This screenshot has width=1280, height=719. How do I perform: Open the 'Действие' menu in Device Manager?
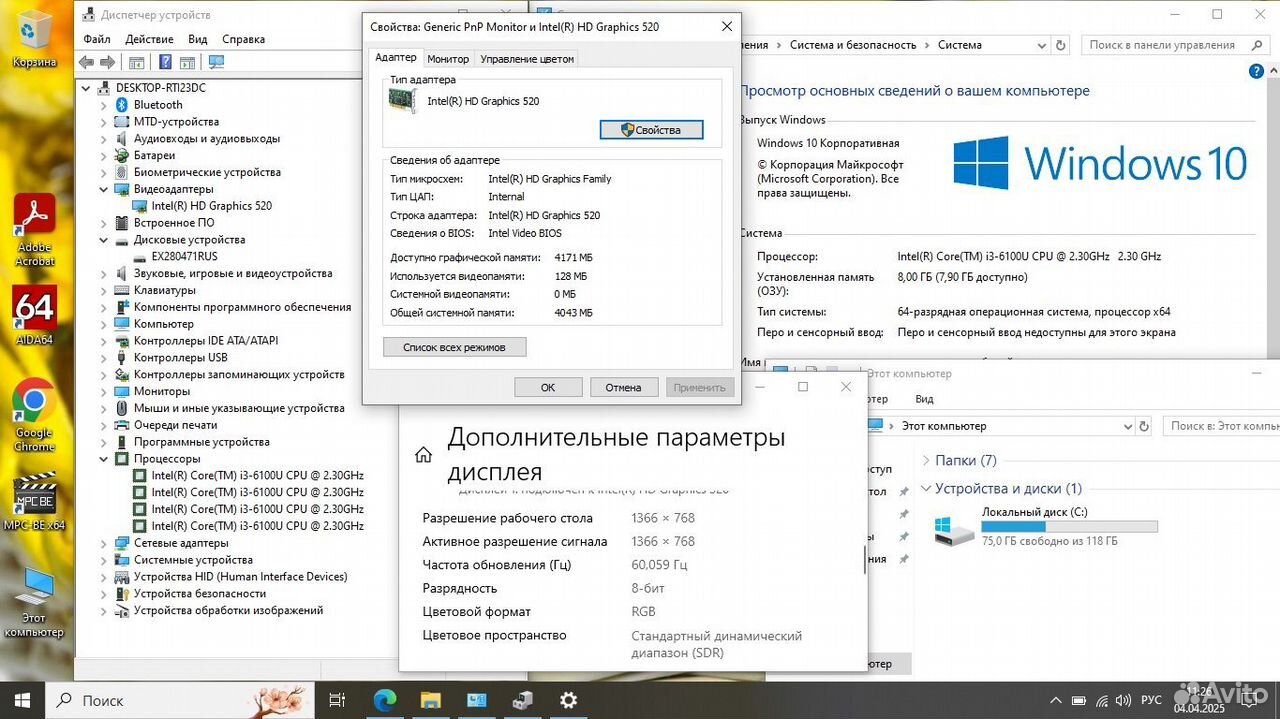[150, 39]
